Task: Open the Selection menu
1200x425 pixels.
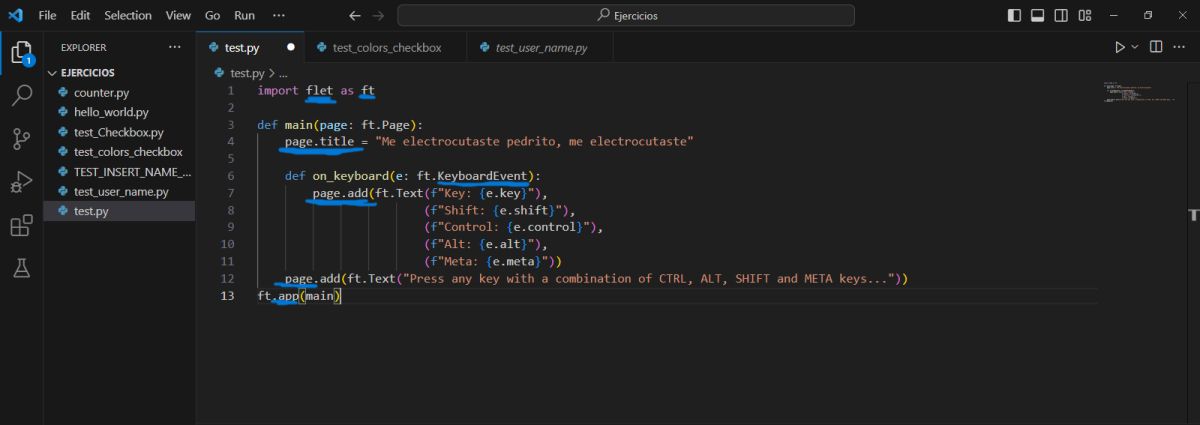Action: [127, 16]
